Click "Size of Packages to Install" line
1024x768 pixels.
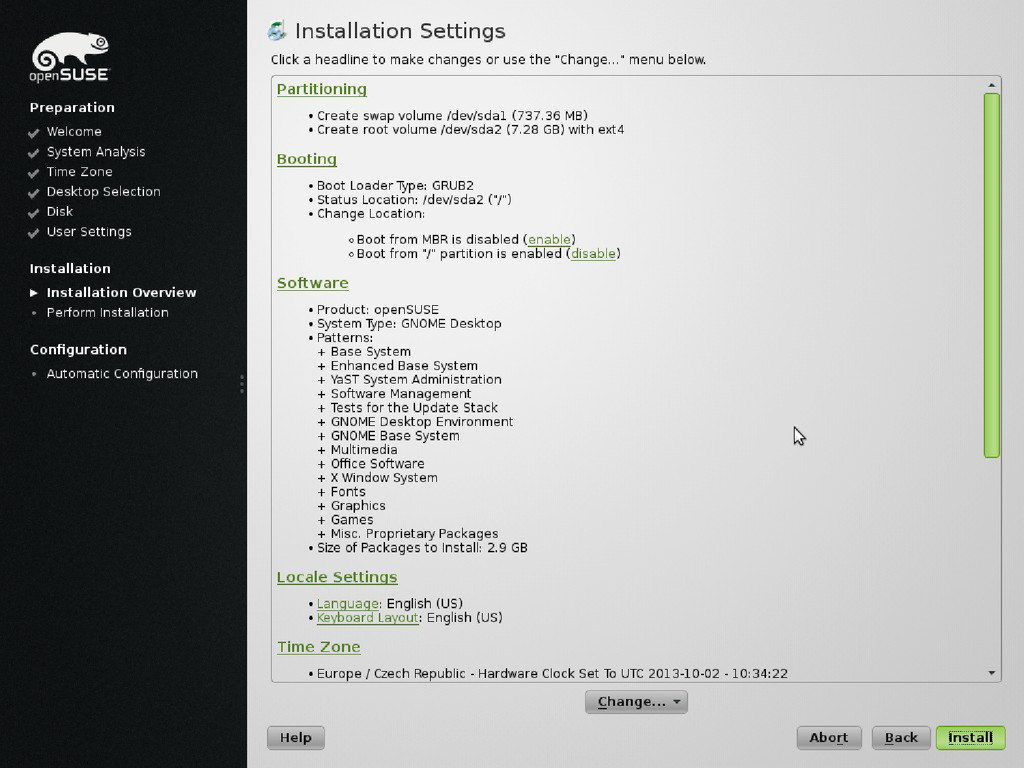(x=422, y=548)
